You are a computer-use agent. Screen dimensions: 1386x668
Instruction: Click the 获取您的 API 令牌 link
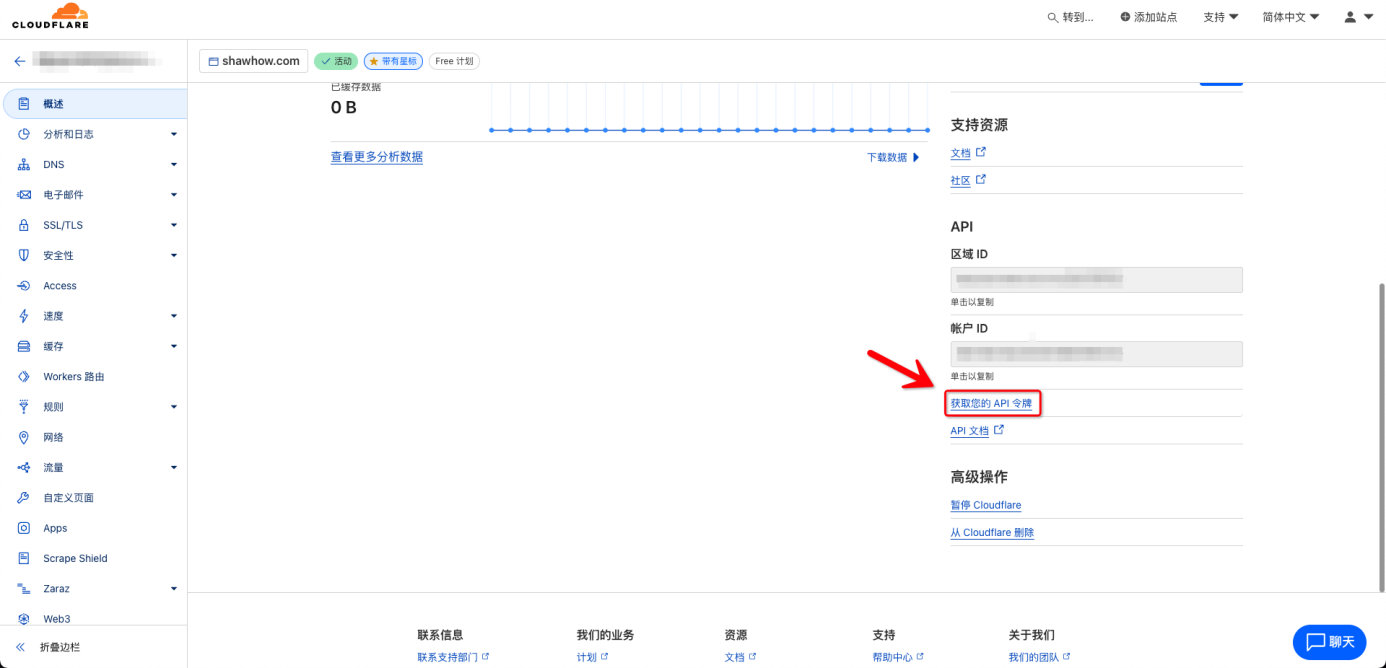[992, 402]
